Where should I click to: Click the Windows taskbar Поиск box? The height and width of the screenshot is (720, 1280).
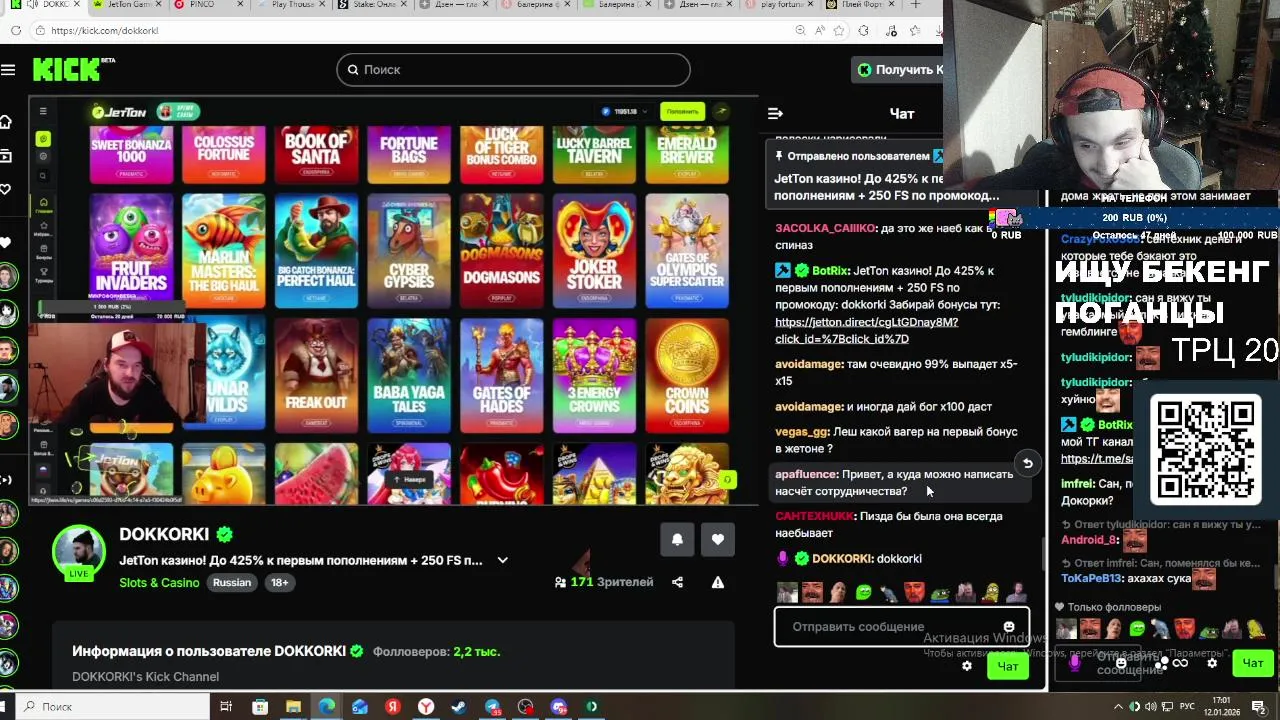[110, 707]
